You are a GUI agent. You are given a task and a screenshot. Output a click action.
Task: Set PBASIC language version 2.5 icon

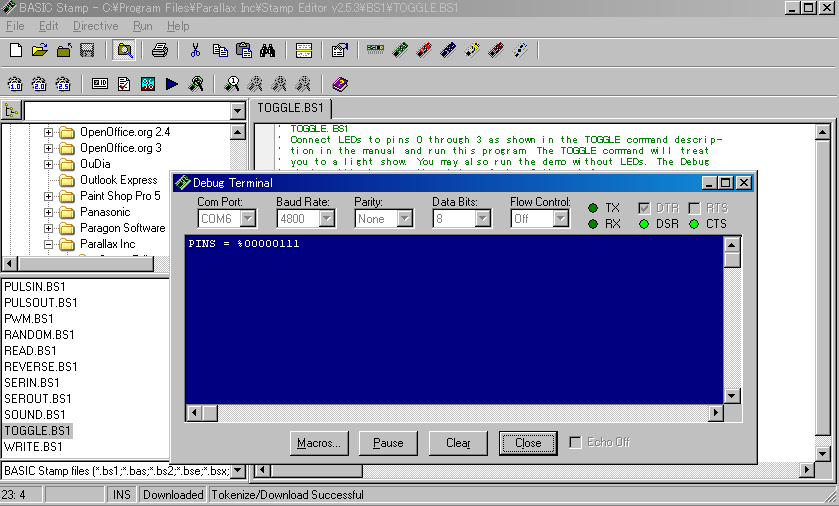(x=63, y=83)
